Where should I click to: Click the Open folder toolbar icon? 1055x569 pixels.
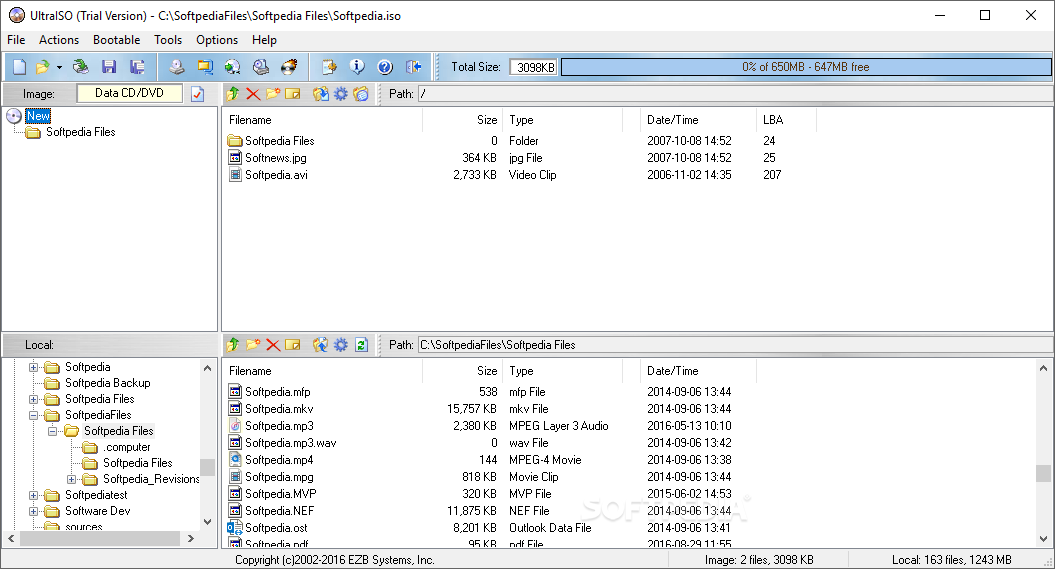click(42, 67)
